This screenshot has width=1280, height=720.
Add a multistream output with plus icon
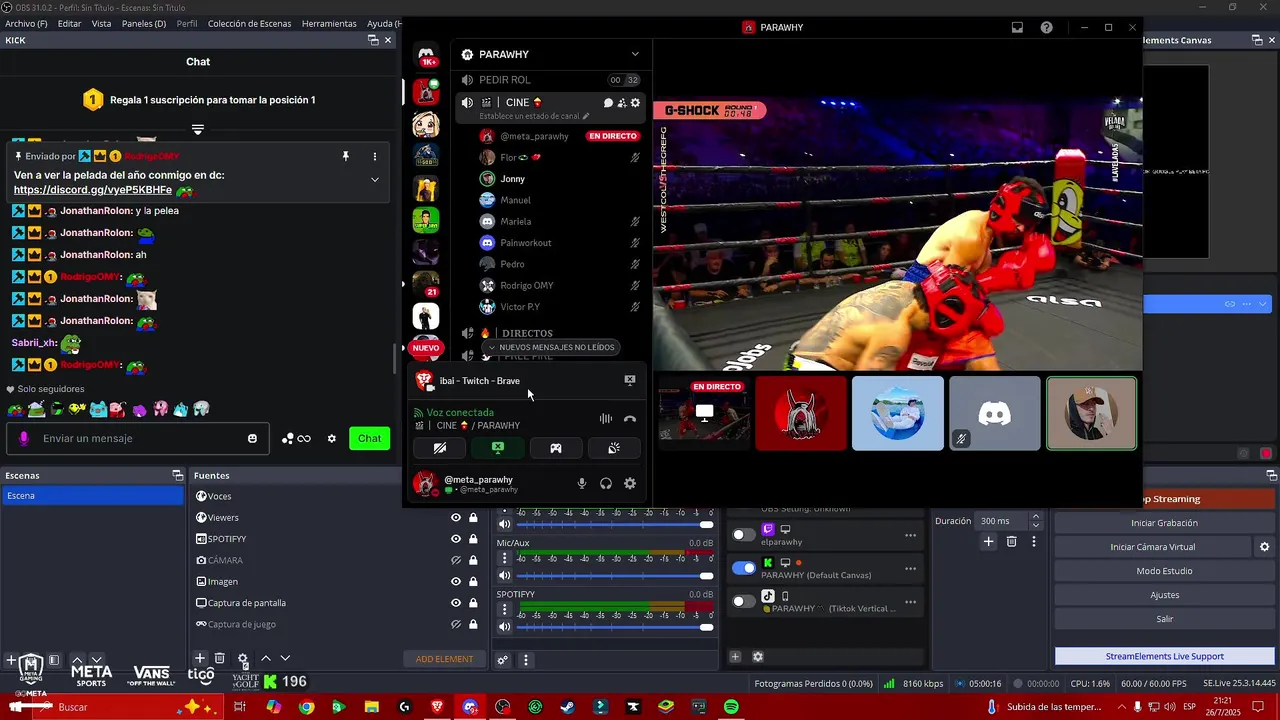click(735, 656)
